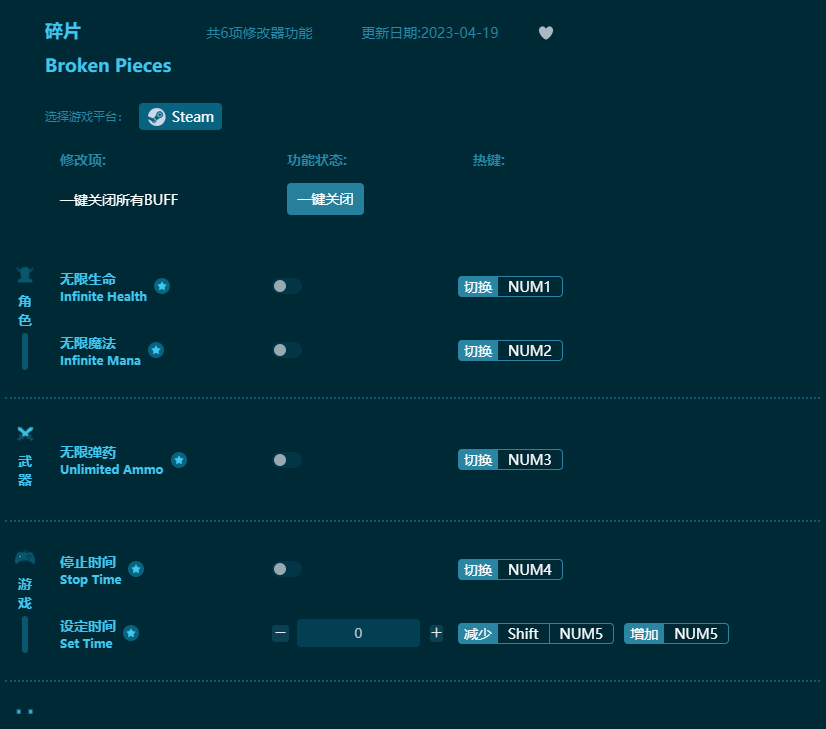Click the 切换 label for NUM2
Image resolution: width=826 pixels, height=729 pixels.
pos(478,351)
